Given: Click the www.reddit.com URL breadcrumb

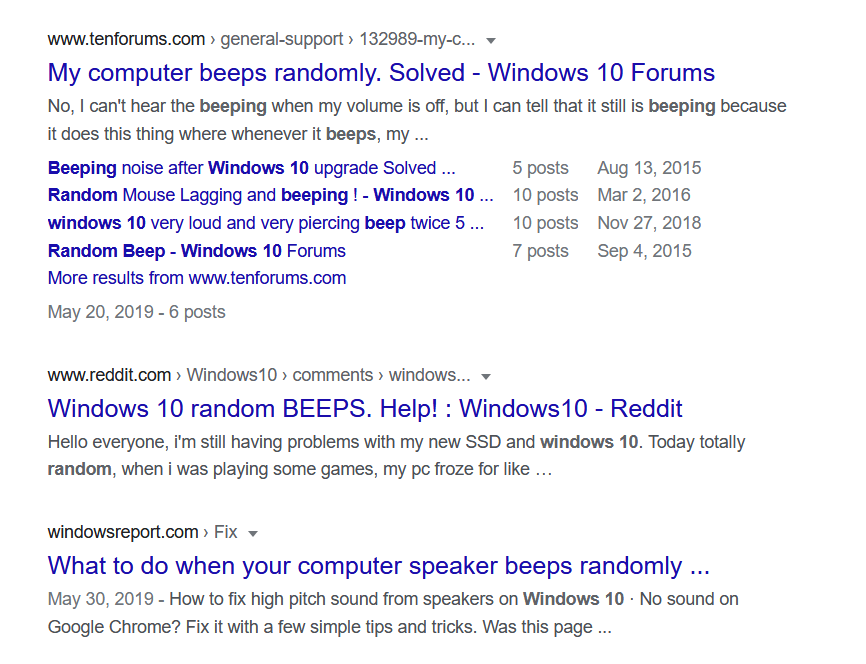Looking at the screenshot, I should [x=109, y=376].
